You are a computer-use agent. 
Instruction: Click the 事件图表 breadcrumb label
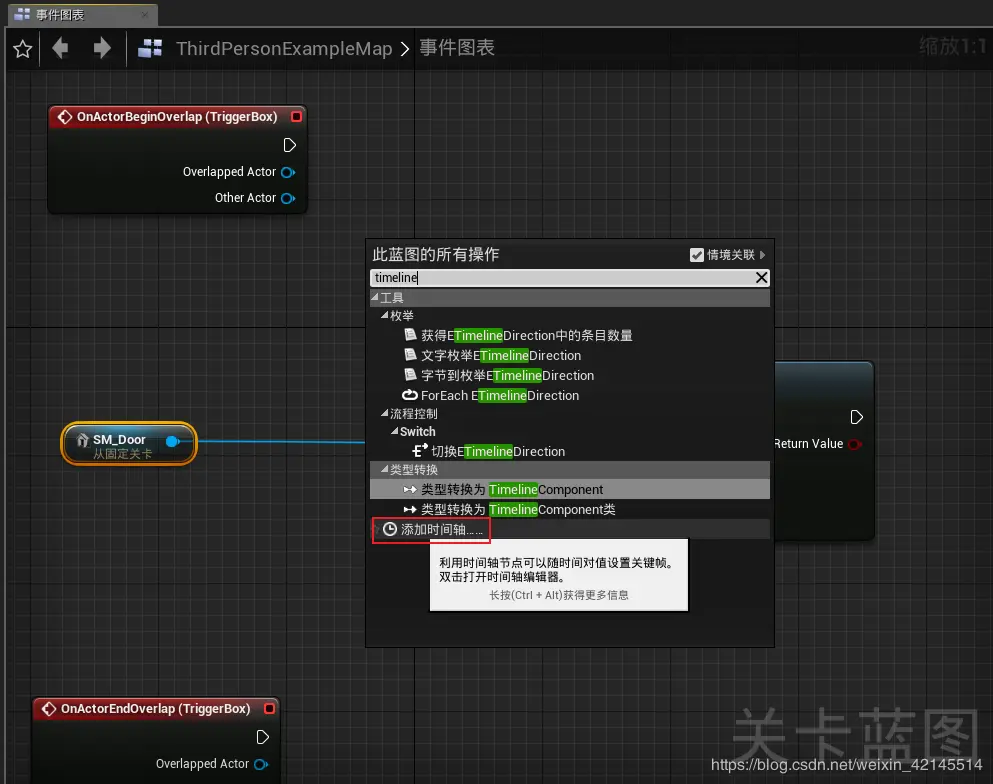(x=457, y=47)
